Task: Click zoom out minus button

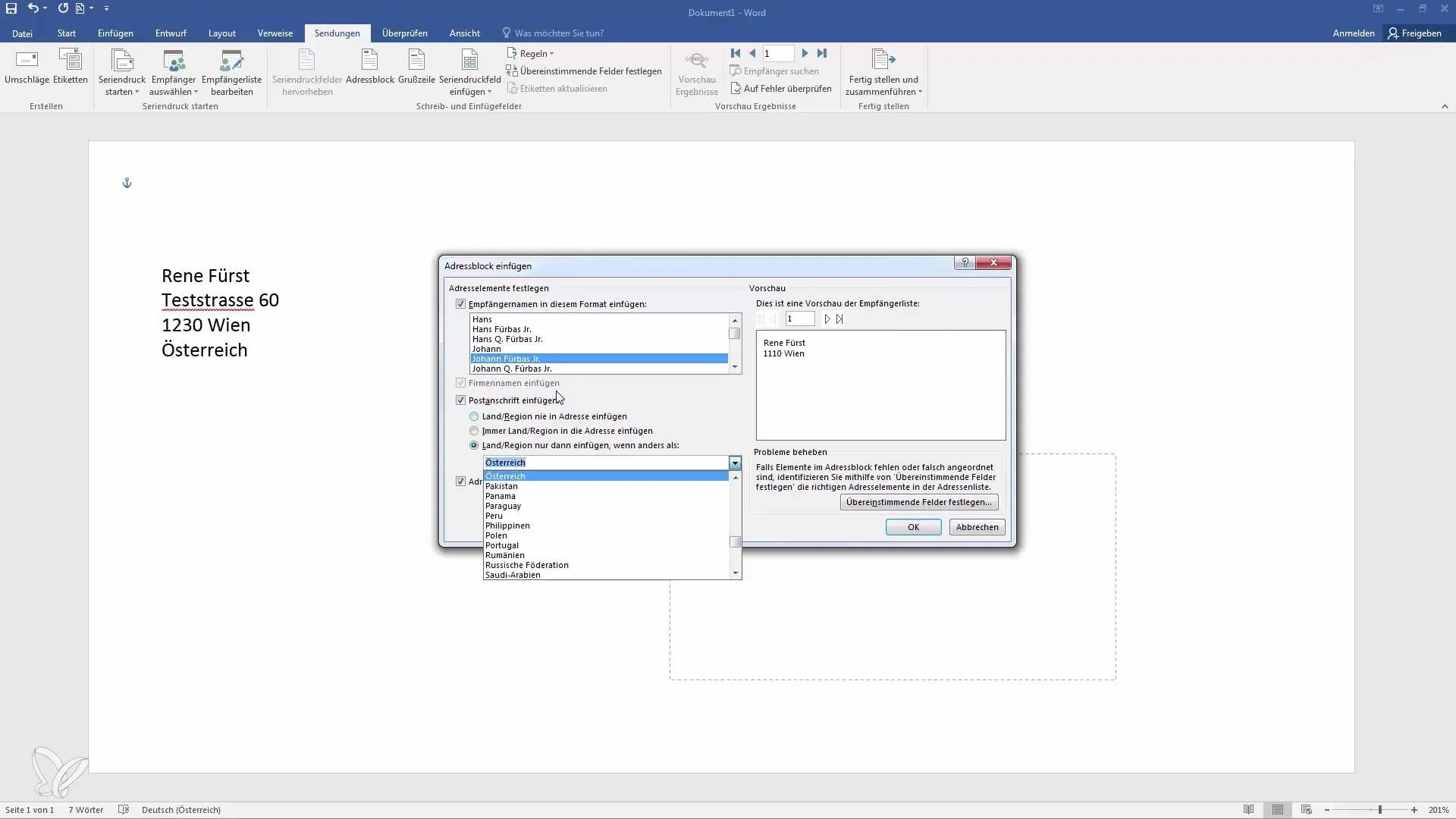Action: click(x=1327, y=810)
